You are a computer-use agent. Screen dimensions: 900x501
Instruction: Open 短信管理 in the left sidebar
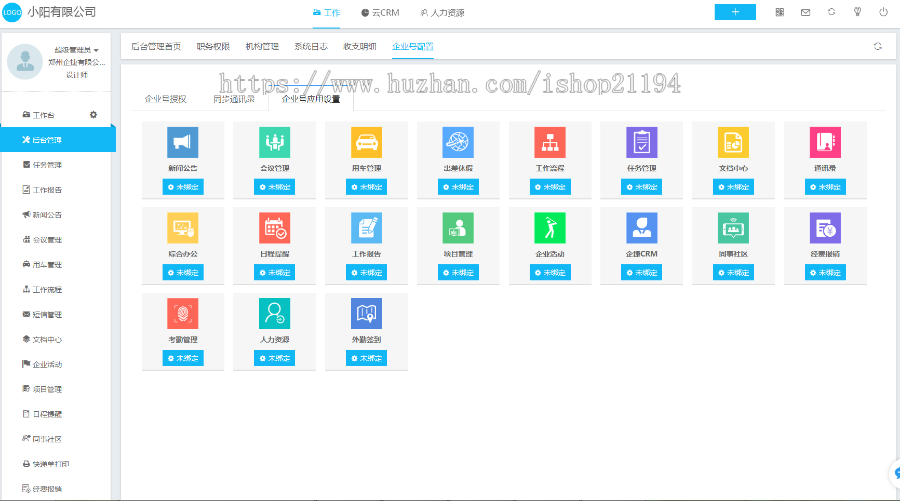42,314
